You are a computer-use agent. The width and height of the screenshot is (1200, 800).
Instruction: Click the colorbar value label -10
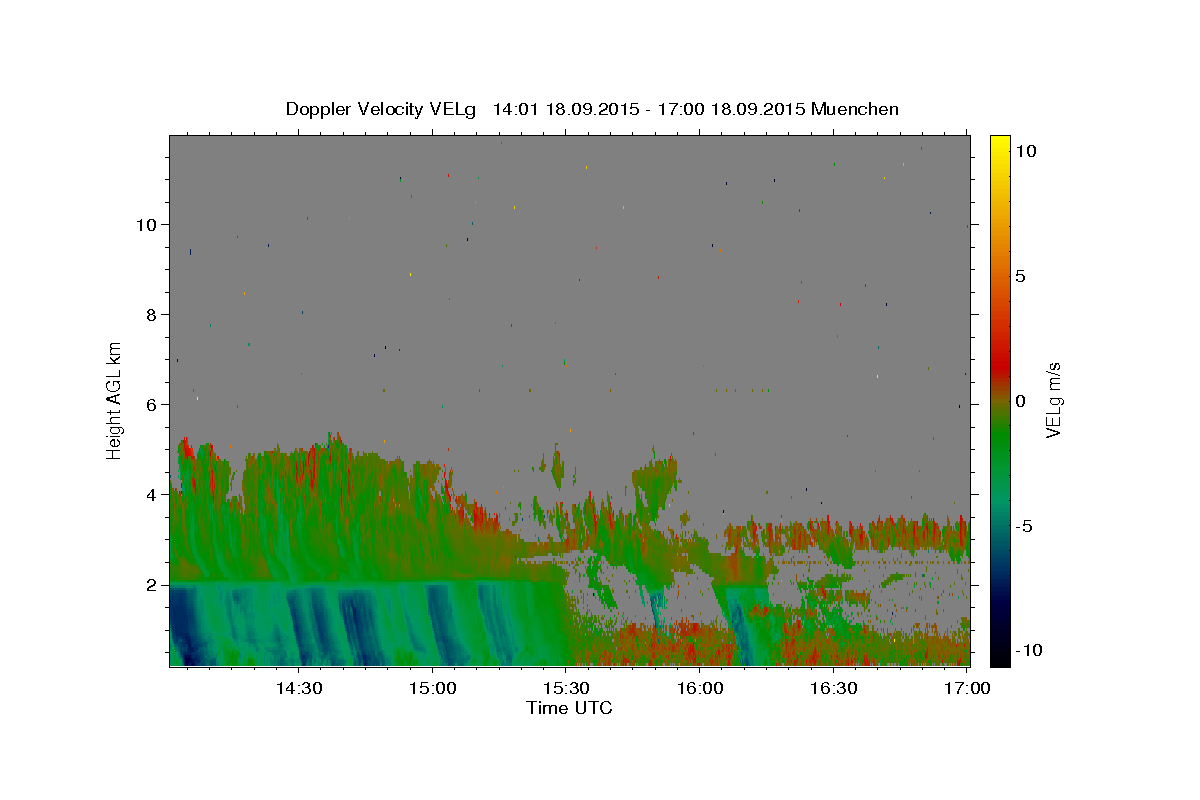1027,651
